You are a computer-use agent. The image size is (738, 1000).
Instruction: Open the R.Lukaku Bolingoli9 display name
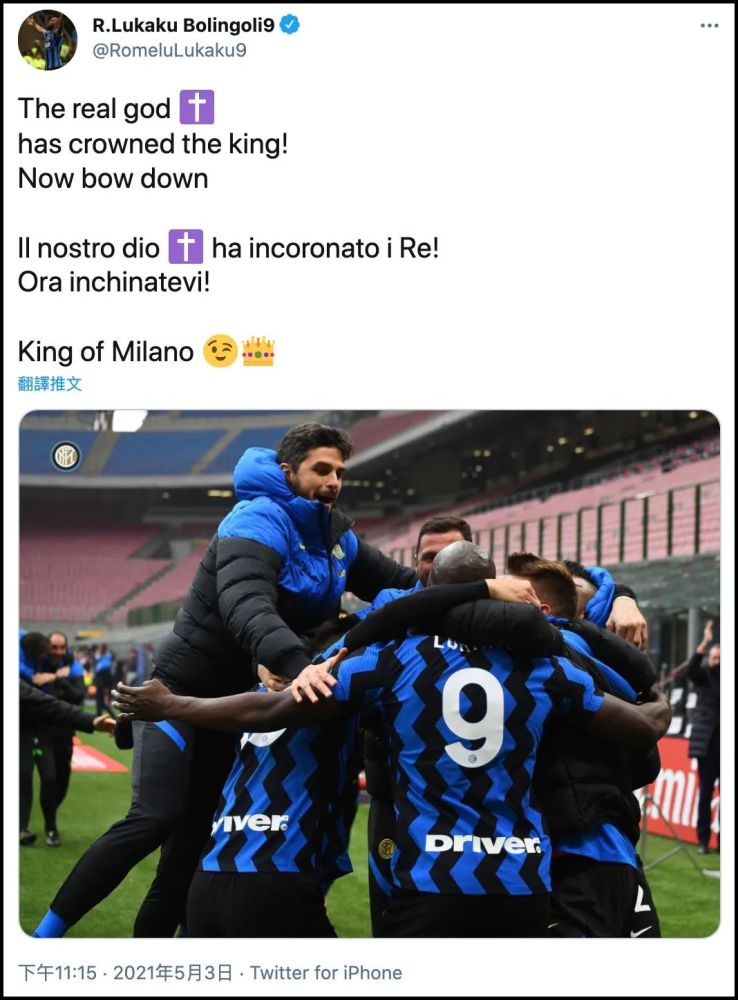coord(184,25)
